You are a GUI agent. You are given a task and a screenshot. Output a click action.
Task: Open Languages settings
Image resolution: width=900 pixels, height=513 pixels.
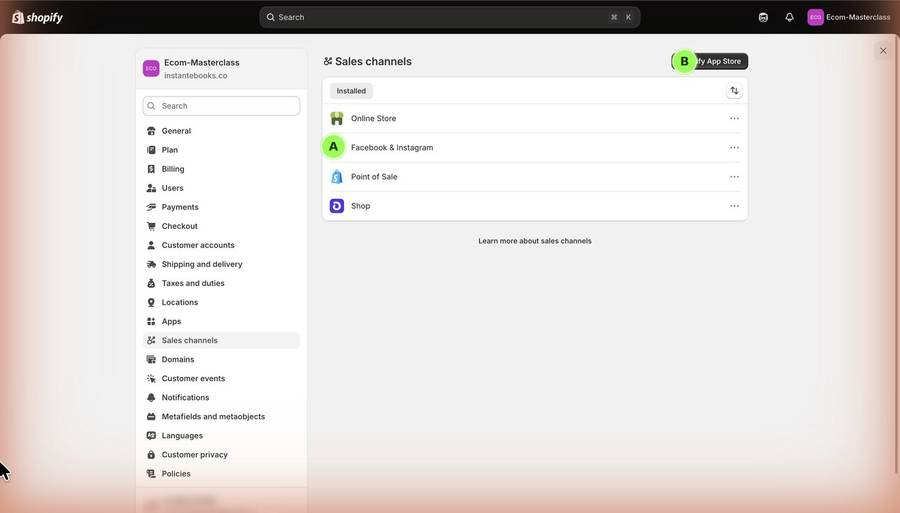(x=221, y=436)
